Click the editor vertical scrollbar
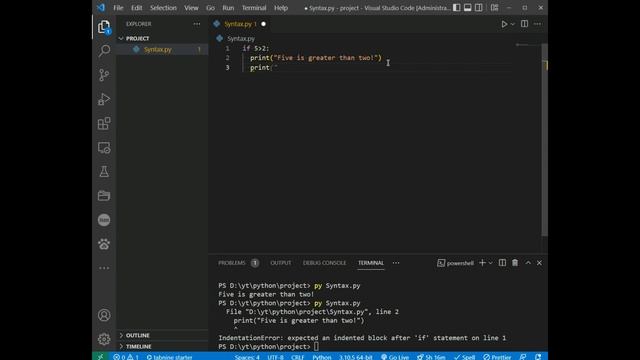Viewport: 640px width, 360px height. coord(544,140)
